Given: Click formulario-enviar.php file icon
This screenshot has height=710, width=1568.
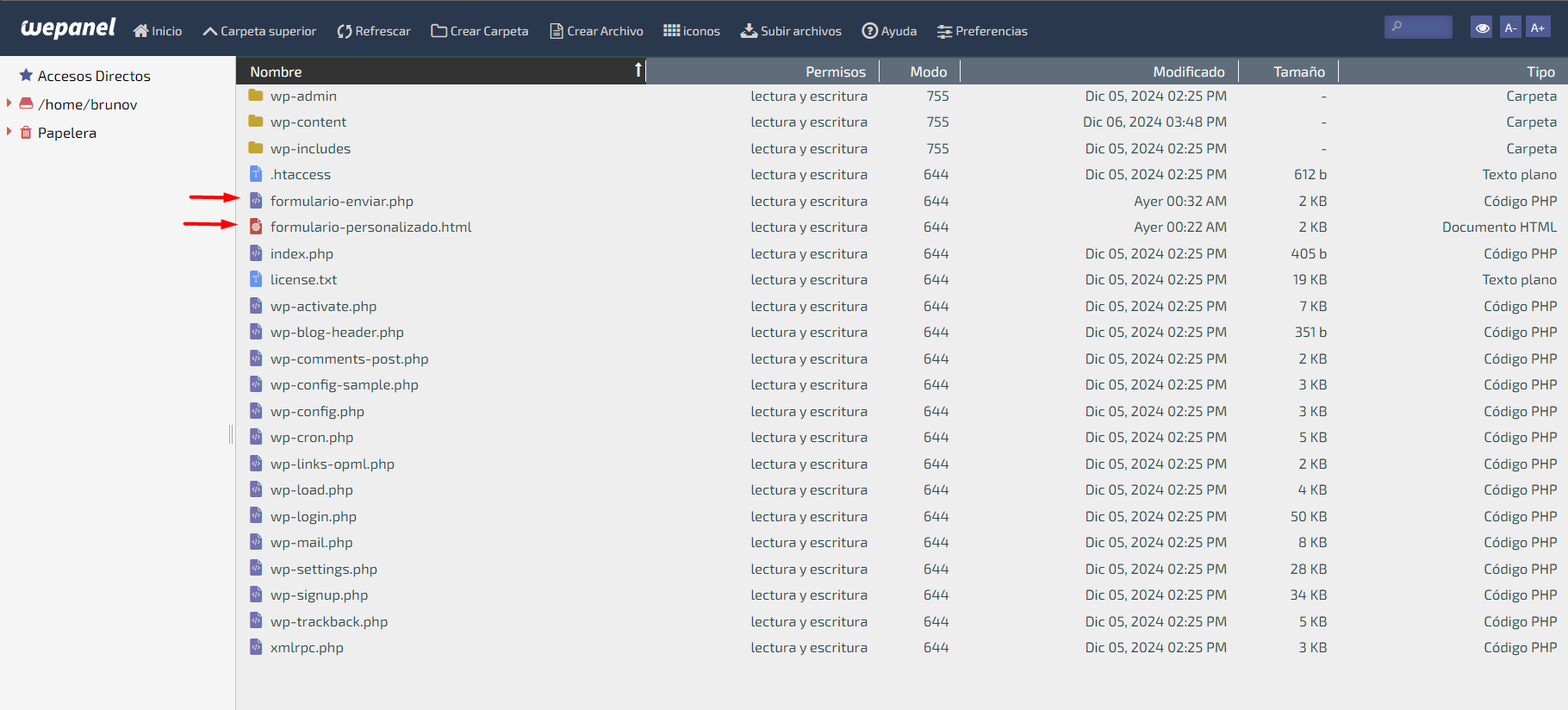Looking at the screenshot, I should tap(256, 200).
